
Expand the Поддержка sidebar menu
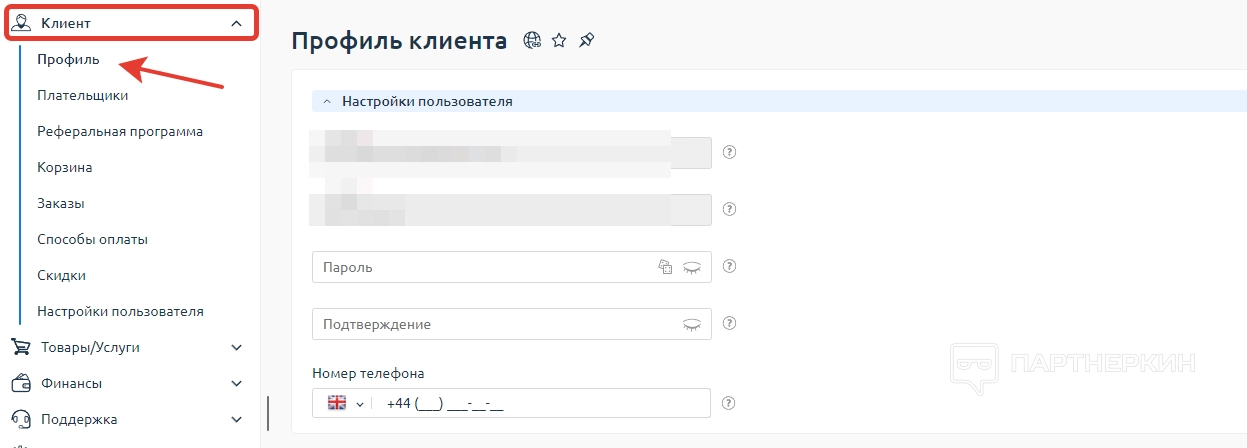coord(236,419)
